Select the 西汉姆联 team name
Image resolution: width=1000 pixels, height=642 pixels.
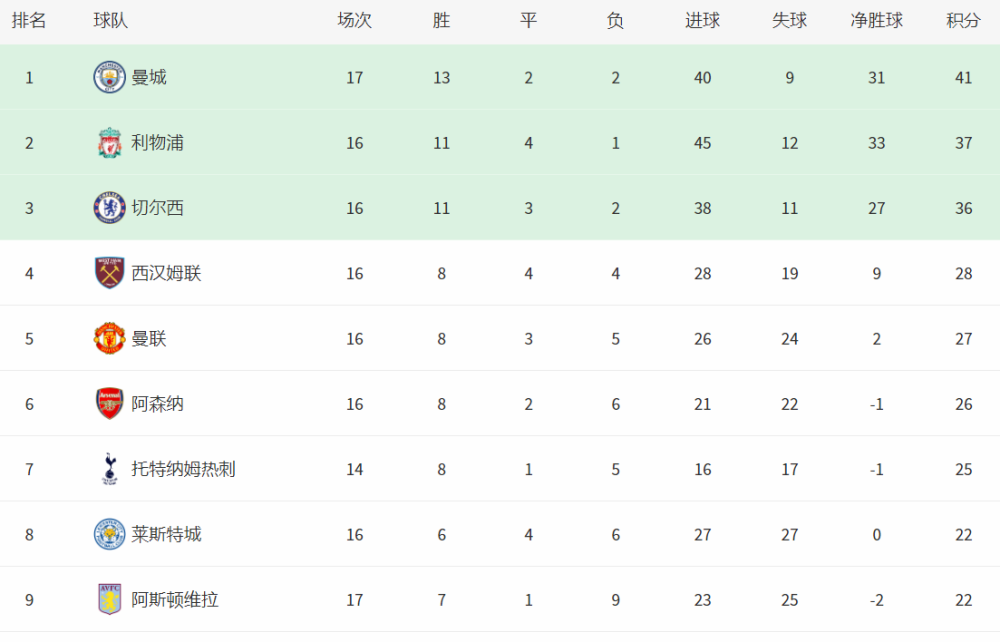pos(166,274)
